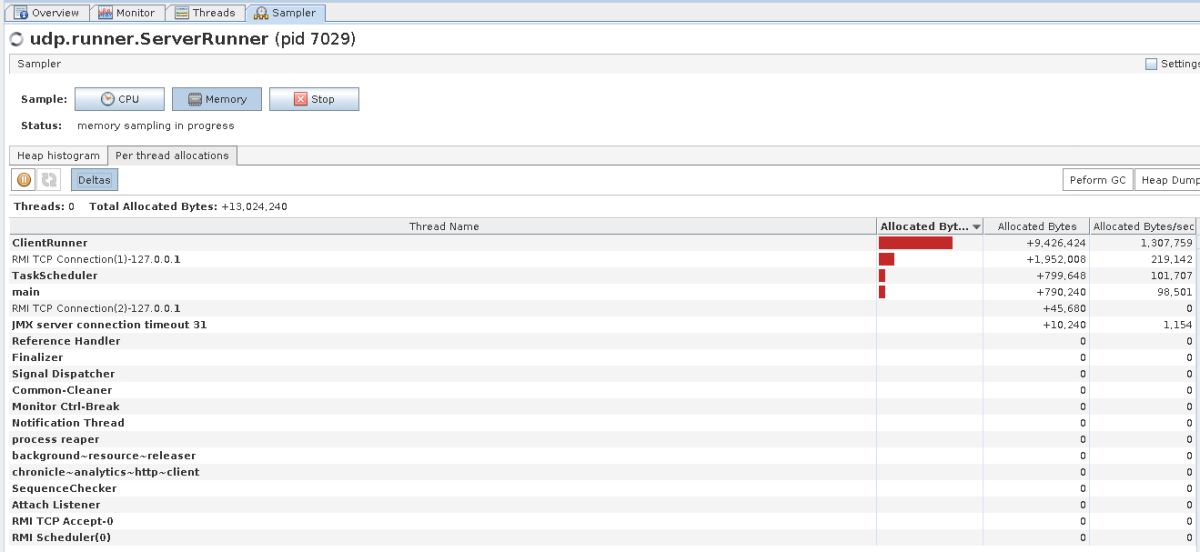Select the Notification Thread row
The height and width of the screenshot is (552, 1200).
click(604, 423)
